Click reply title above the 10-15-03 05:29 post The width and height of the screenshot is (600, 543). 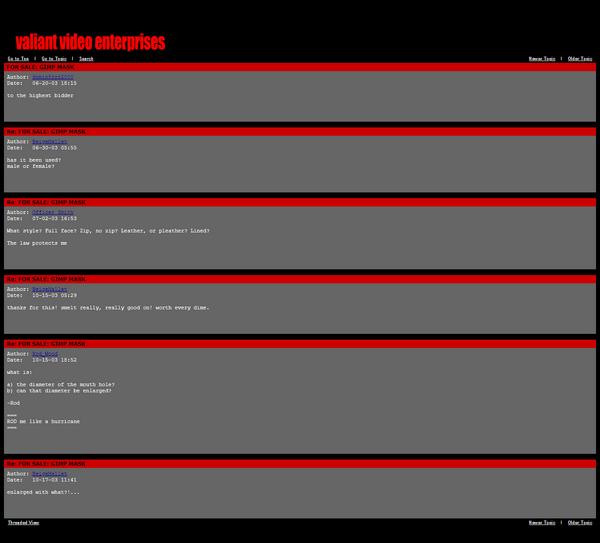46,279
